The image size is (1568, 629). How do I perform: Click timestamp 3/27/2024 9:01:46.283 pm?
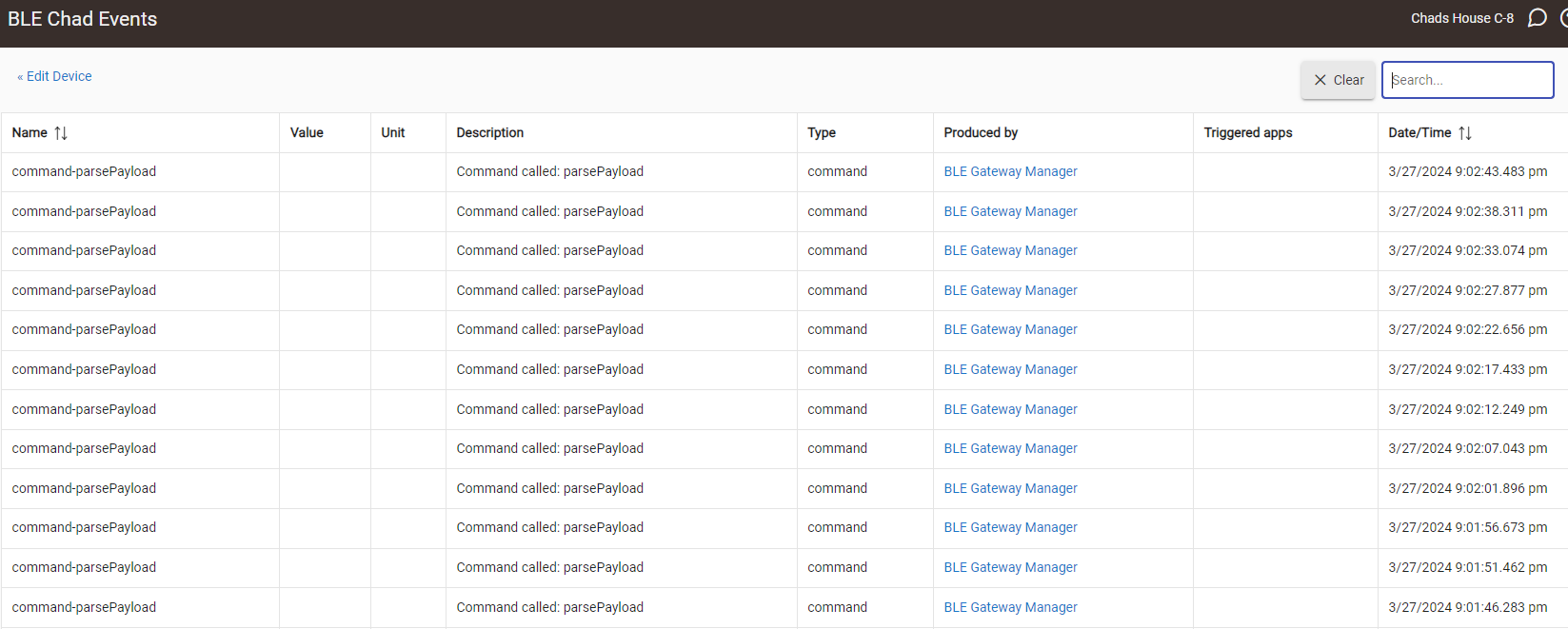1467,607
